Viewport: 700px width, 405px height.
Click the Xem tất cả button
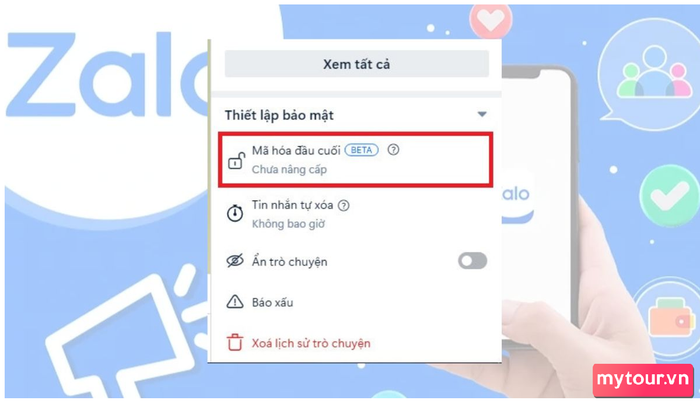(x=357, y=64)
